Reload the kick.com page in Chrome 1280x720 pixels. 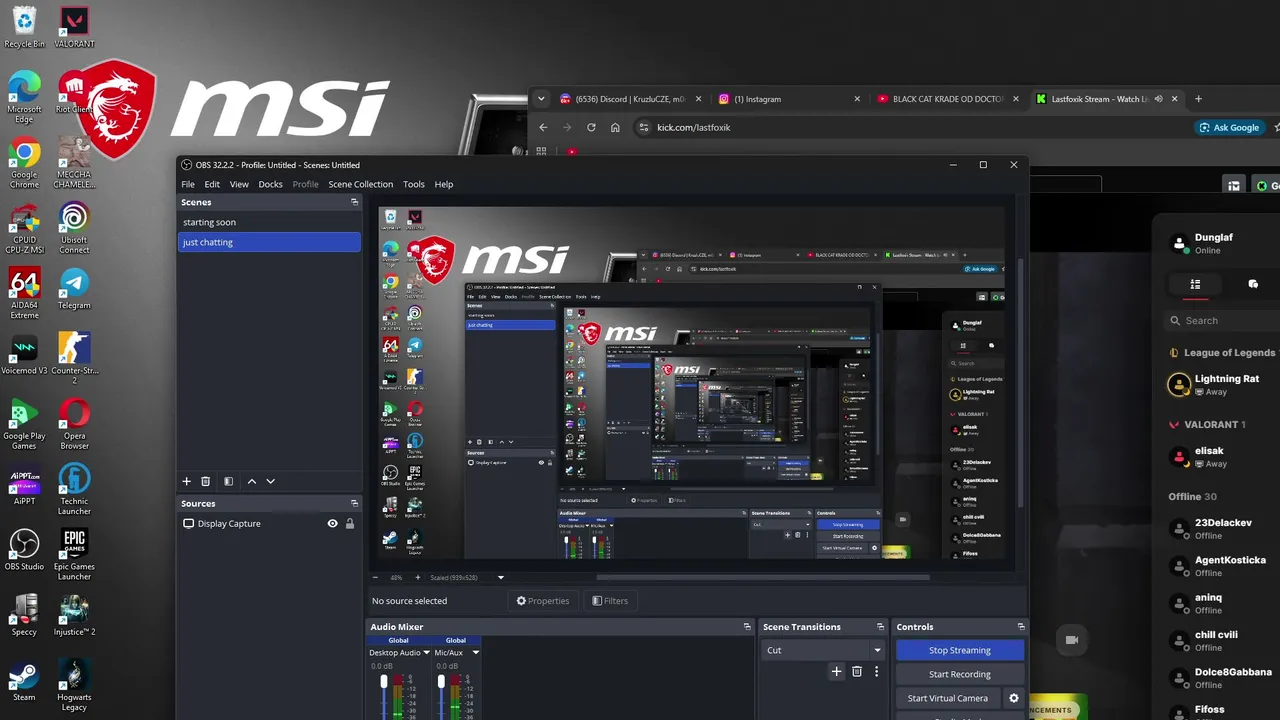591,127
